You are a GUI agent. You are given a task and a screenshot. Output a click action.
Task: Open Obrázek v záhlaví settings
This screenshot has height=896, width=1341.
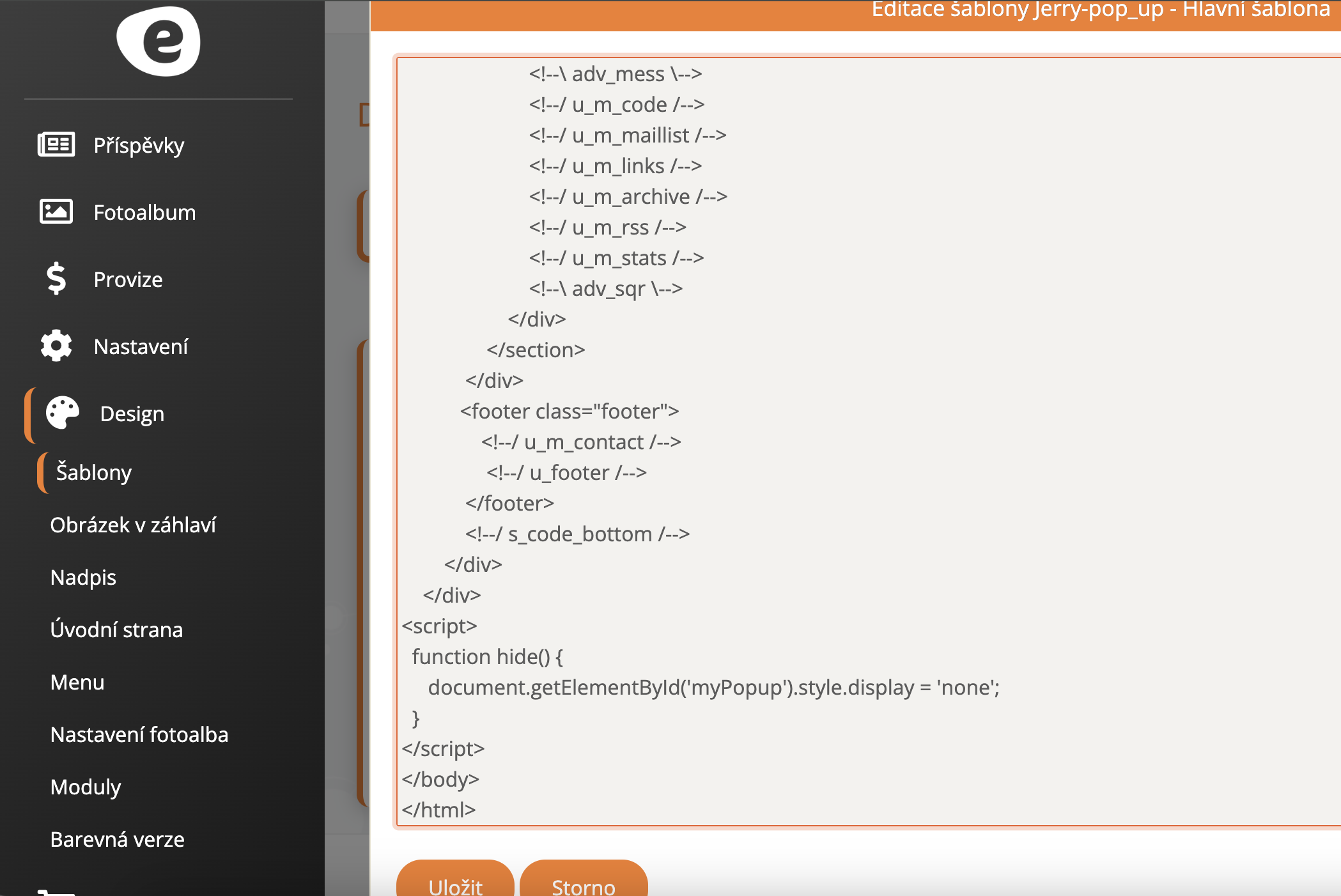coord(133,525)
